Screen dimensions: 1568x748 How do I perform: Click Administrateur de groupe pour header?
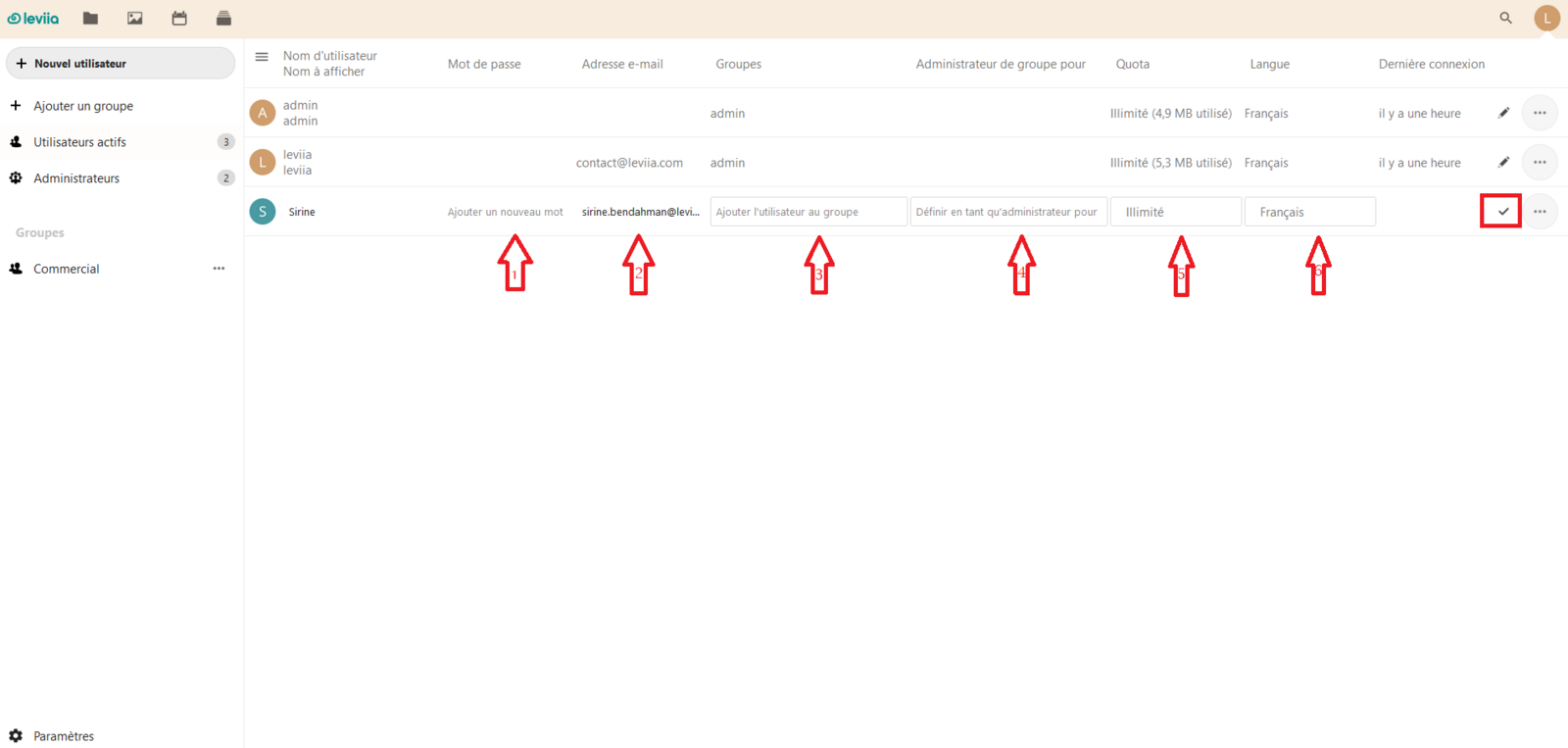pos(1001,64)
